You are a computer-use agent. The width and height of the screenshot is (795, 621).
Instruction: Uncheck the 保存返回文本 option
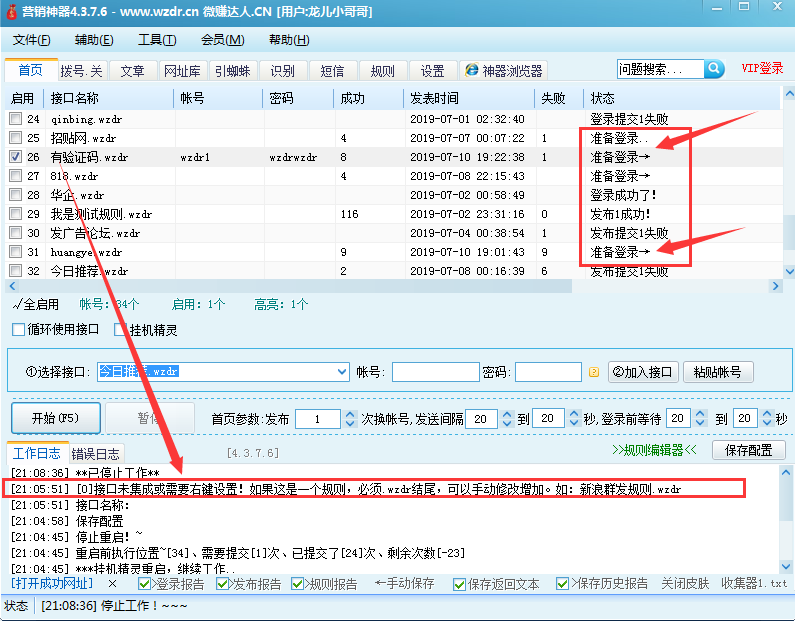[x=460, y=585]
